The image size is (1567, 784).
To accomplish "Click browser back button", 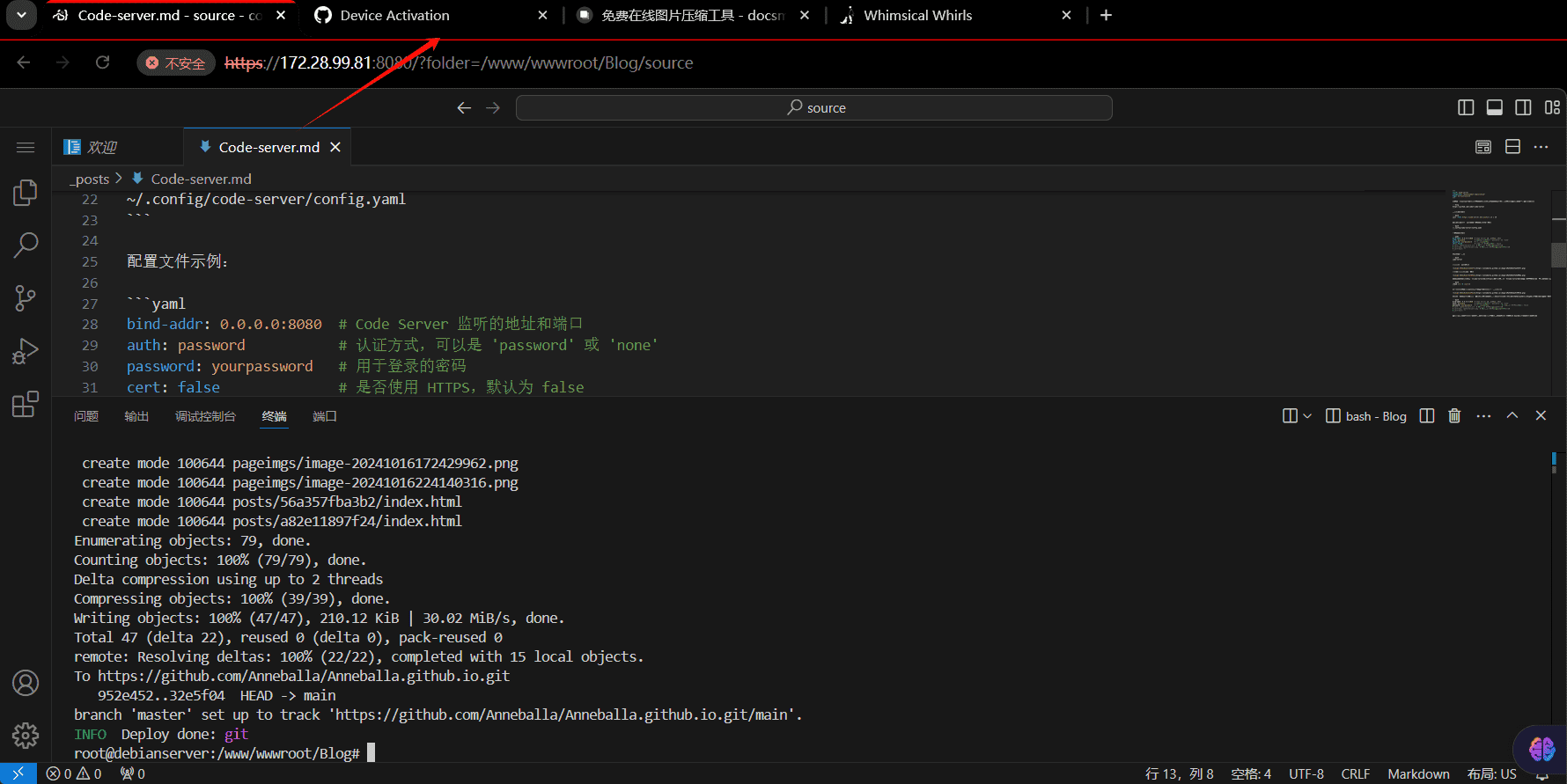I will [24, 62].
